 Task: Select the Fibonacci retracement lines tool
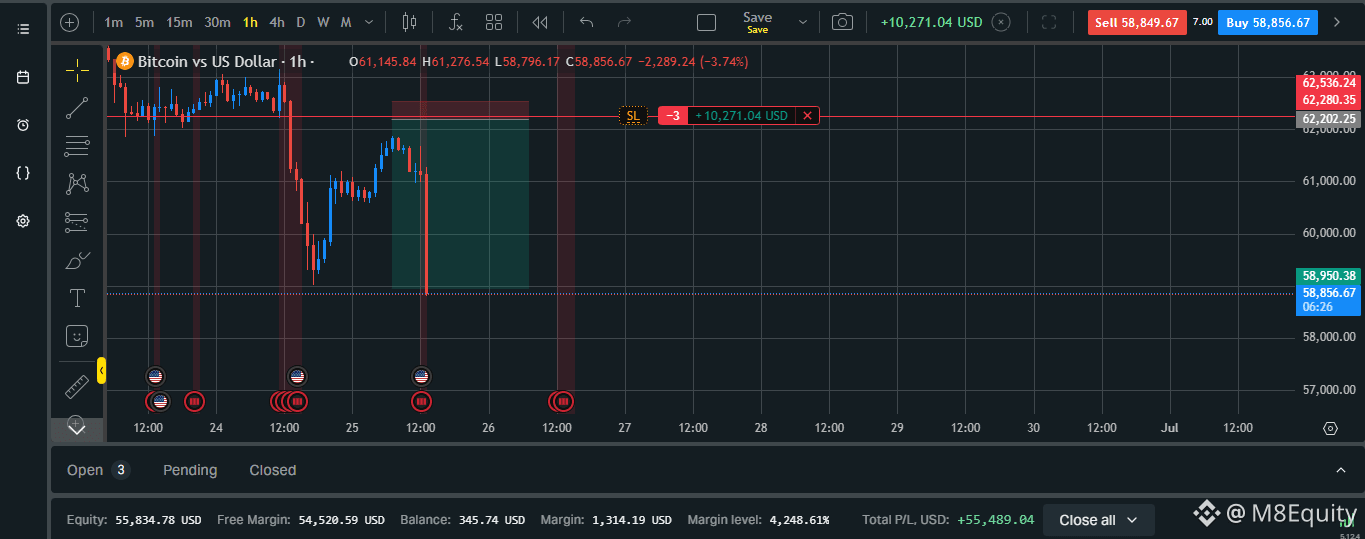pyautogui.click(x=77, y=146)
